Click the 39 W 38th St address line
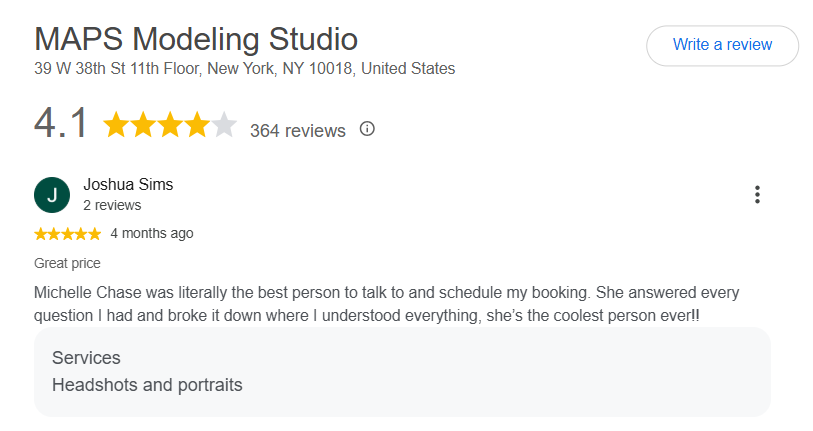This screenshot has width=813, height=431. tap(245, 68)
